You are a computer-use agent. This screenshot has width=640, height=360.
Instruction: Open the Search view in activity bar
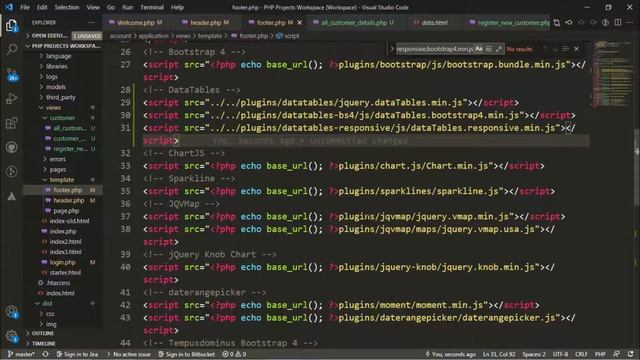pyautogui.click(x=11, y=49)
